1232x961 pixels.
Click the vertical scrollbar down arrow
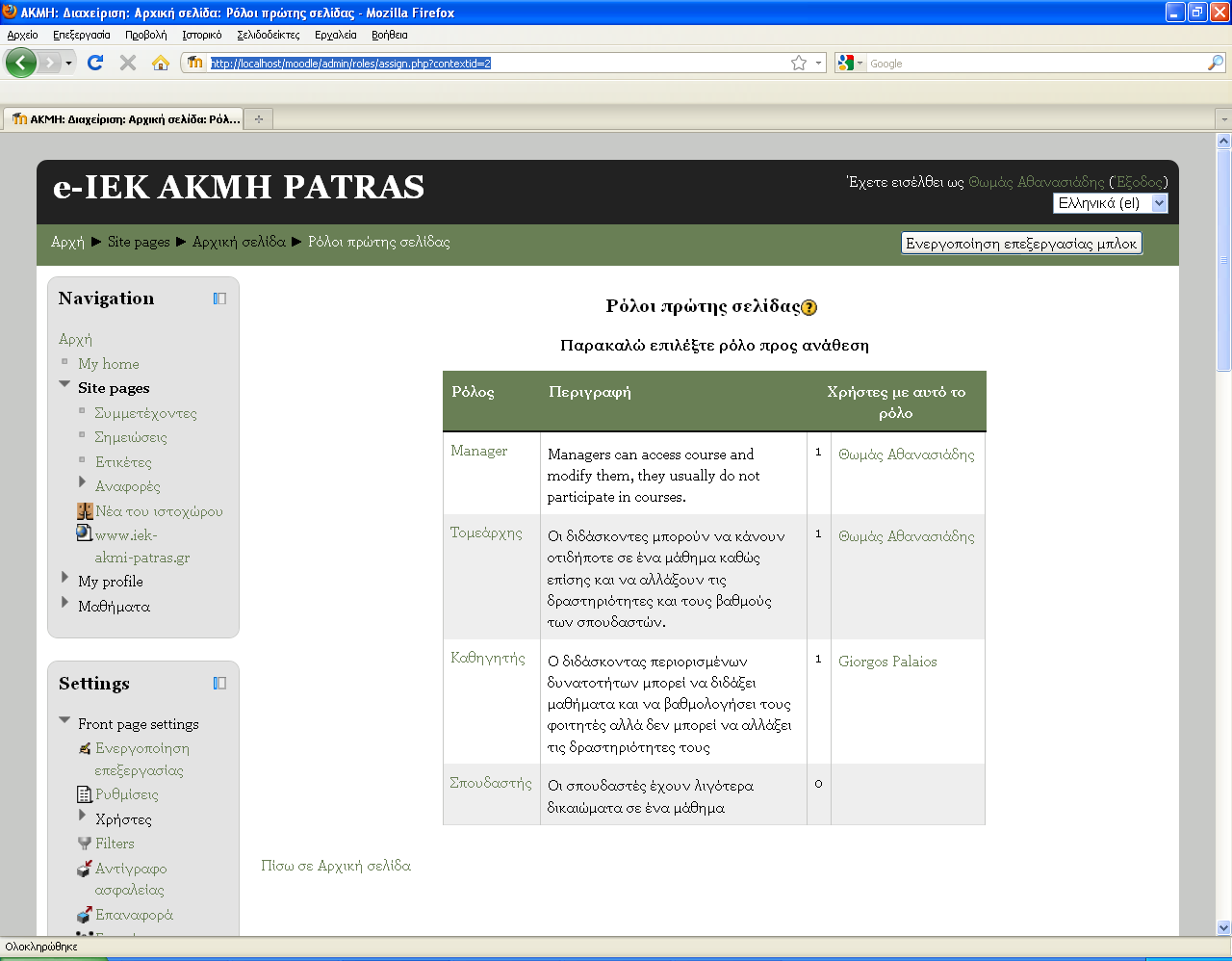1223,928
